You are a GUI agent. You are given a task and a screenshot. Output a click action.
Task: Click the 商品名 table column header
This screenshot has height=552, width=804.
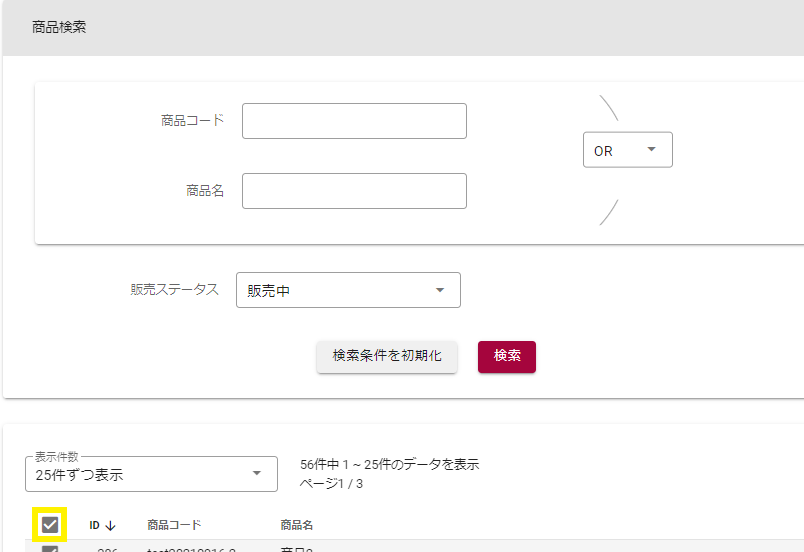coord(297,525)
